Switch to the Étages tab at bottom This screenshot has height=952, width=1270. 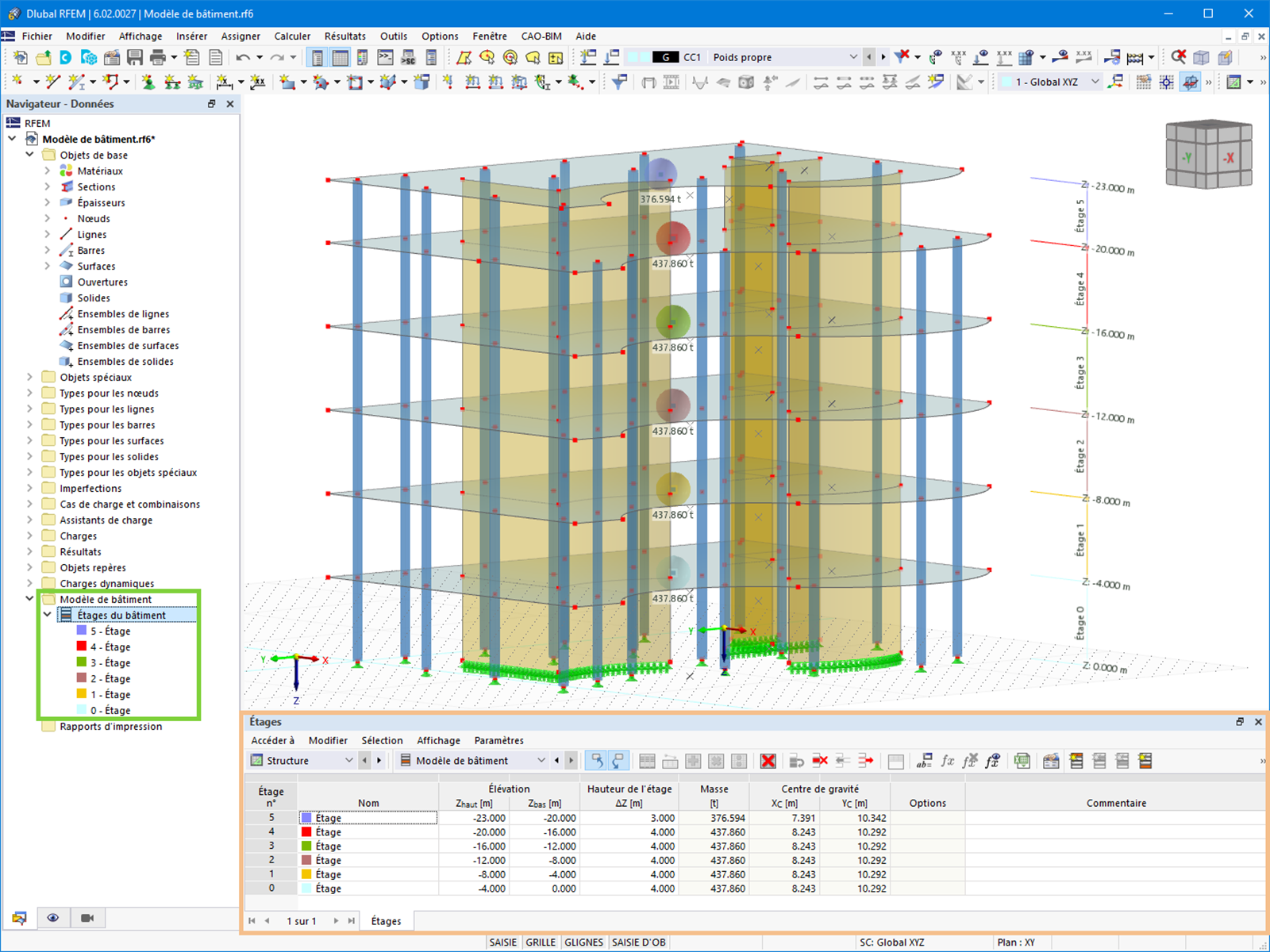(x=387, y=921)
